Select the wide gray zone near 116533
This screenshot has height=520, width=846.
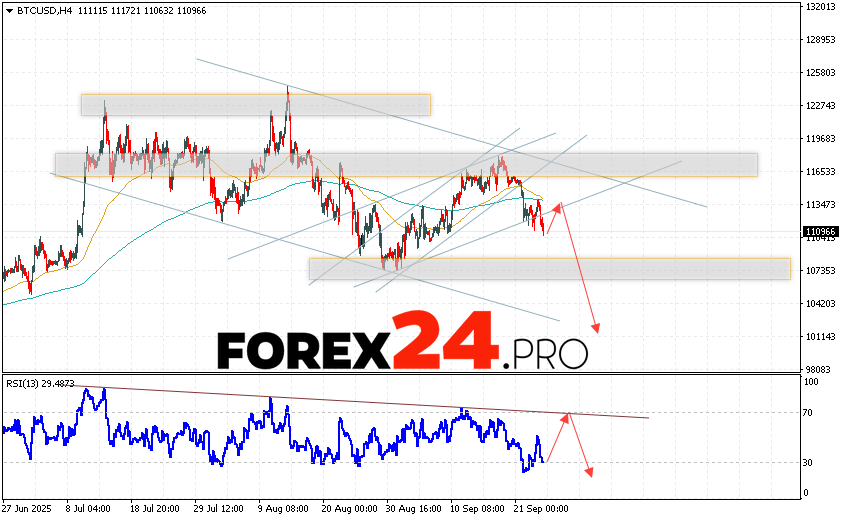pyautogui.click(x=405, y=164)
